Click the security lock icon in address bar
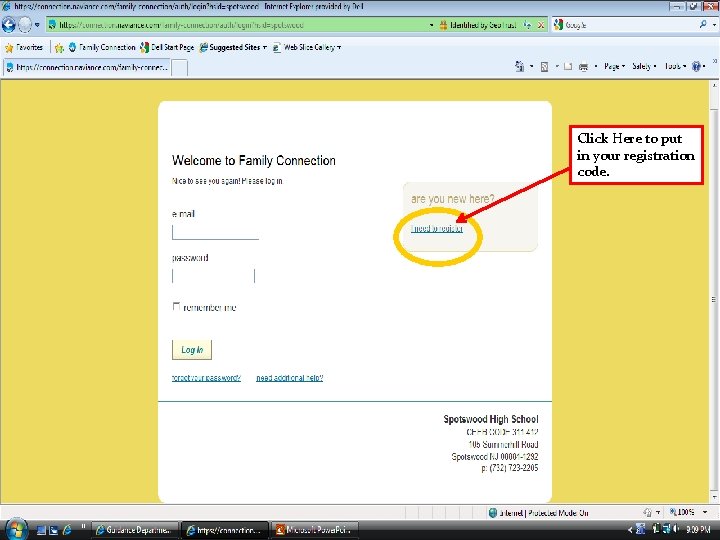Viewport: 720px width, 540px height. (443, 25)
